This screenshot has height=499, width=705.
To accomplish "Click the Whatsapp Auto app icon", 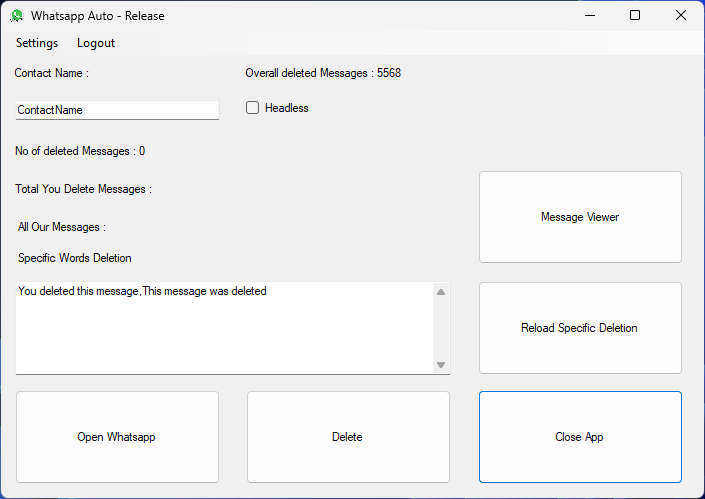I will [x=17, y=16].
